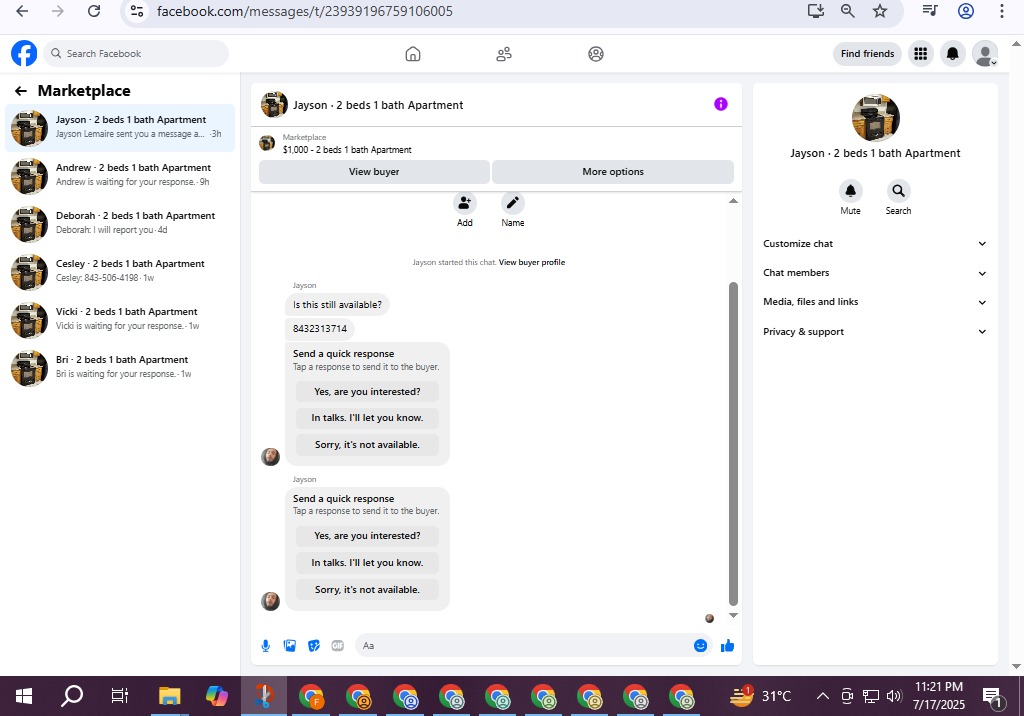1024x716 pixels.
Task: Open browser zoom magnifier icon
Action: click(x=848, y=11)
